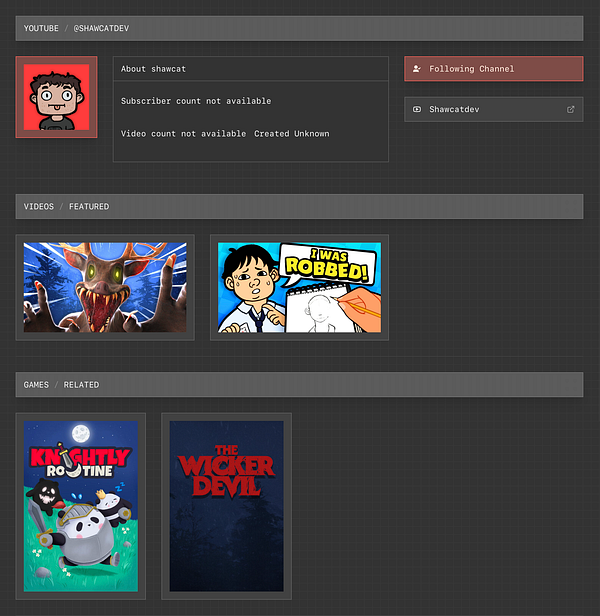
Task: Click the YOUTUBE breadcrumb text
Action: (x=41, y=28)
